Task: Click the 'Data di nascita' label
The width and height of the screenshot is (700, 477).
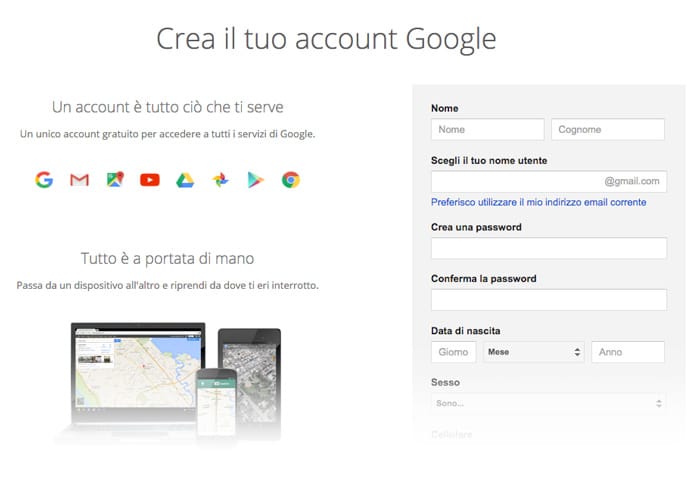Action: pyautogui.click(x=466, y=331)
